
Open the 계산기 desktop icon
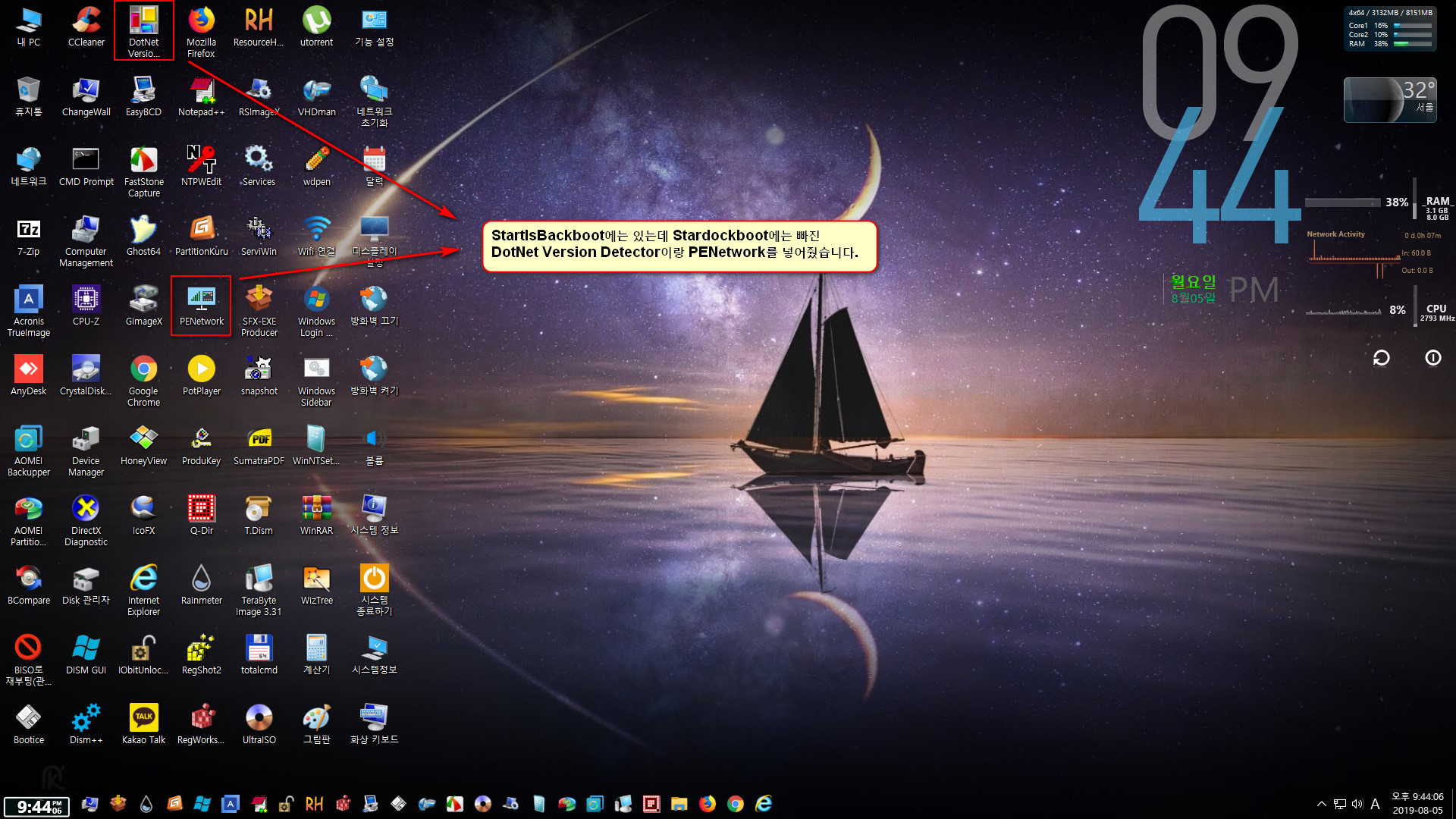[x=316, y=654]
